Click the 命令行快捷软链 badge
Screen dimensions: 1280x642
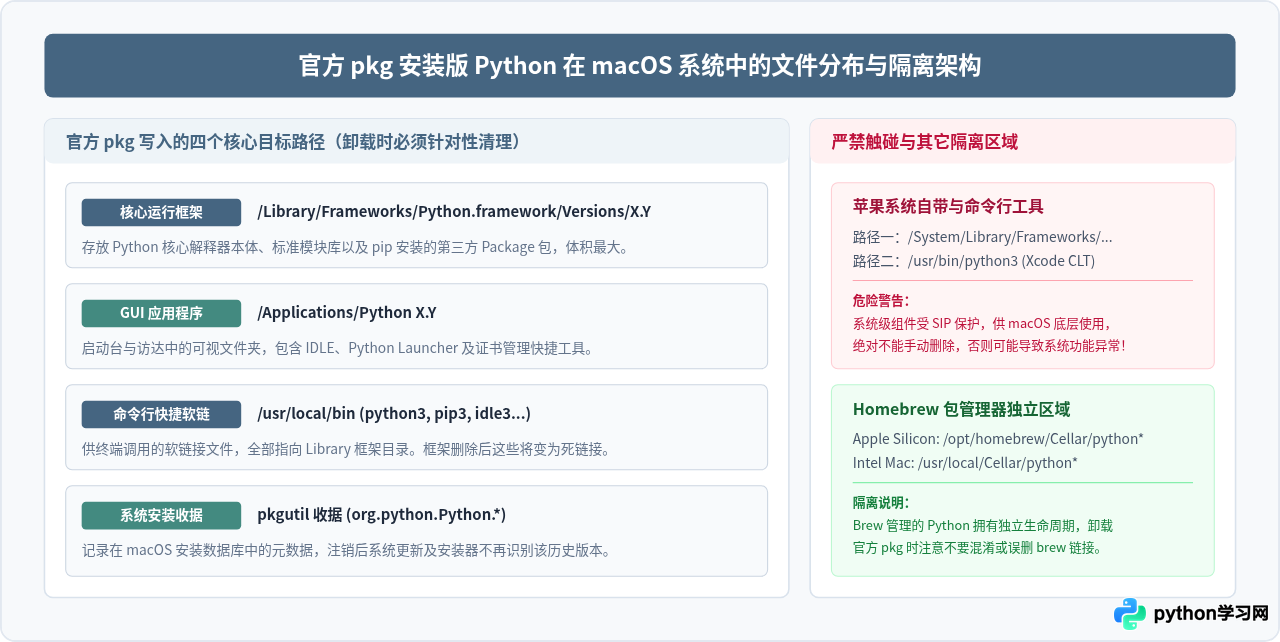[161, 414]
